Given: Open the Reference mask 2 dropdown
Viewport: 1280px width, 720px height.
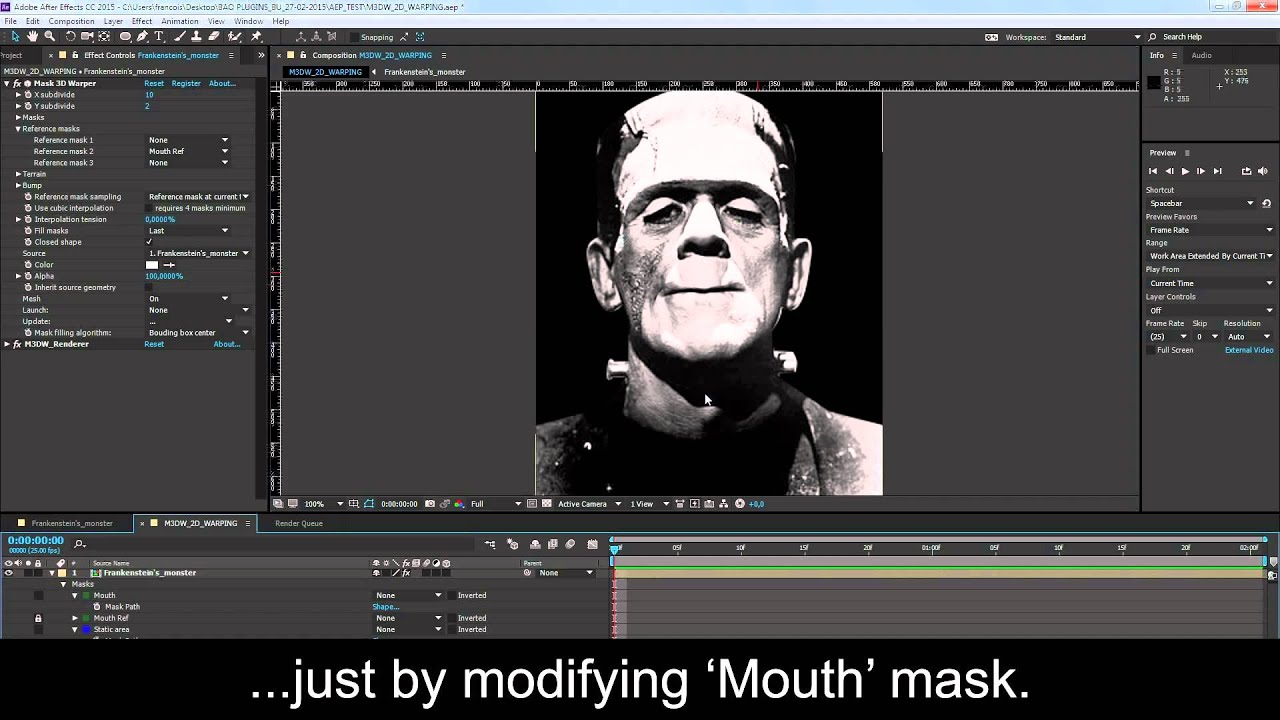Looking at the screenshot, I should 188,151.
